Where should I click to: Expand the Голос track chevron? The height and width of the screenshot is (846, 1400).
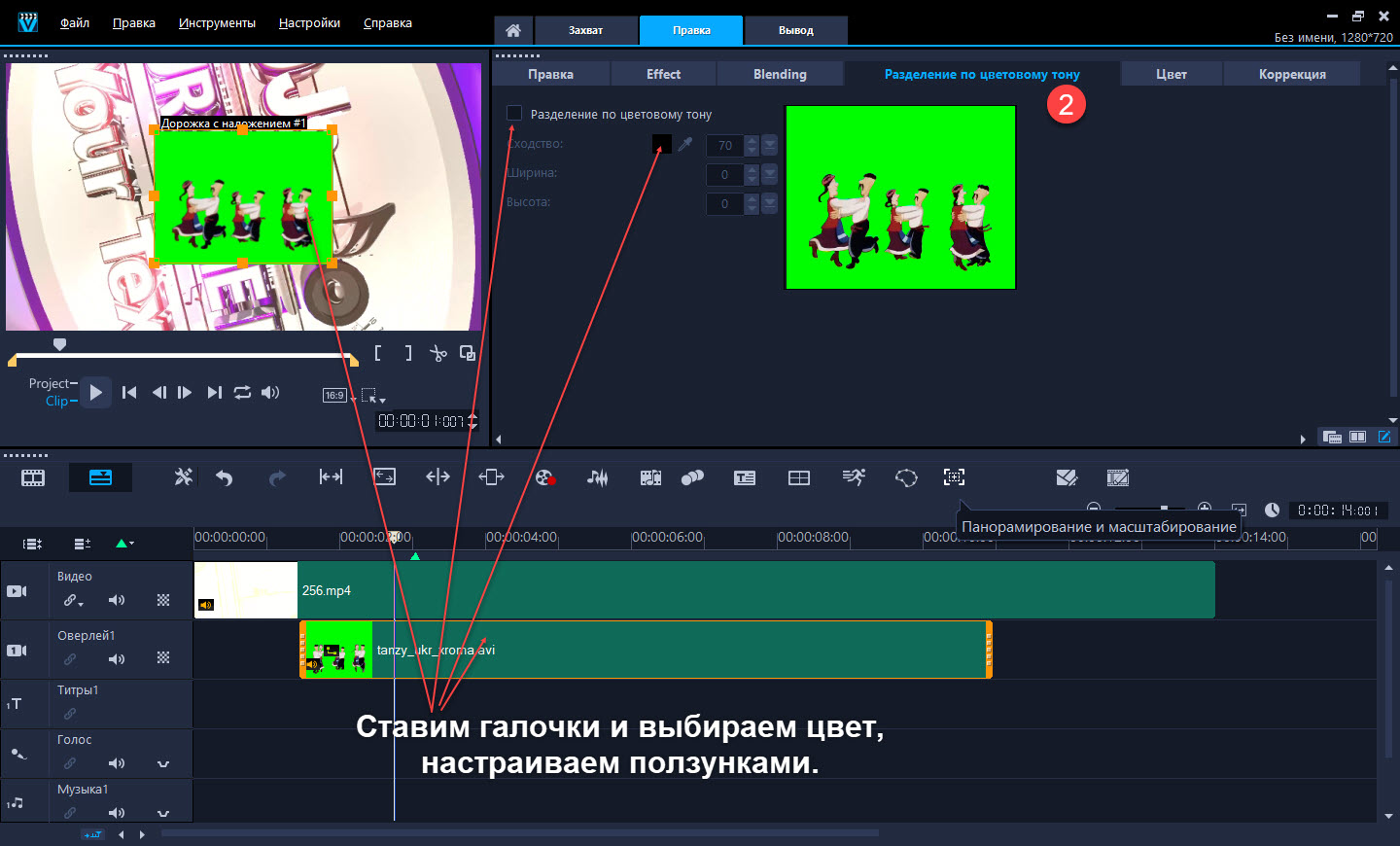[163, 764]
